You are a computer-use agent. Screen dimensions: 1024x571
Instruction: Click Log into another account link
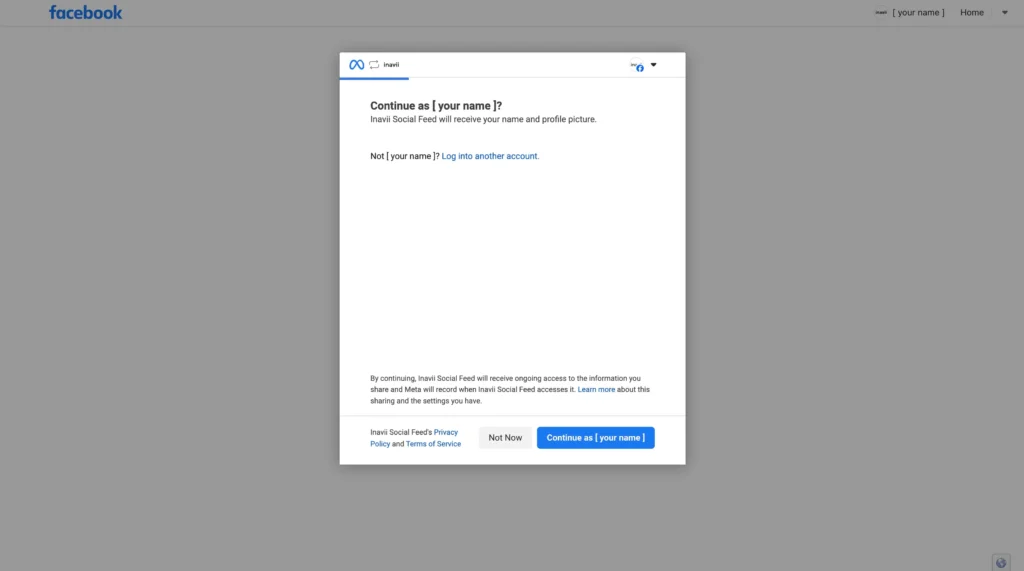(490, 156)
